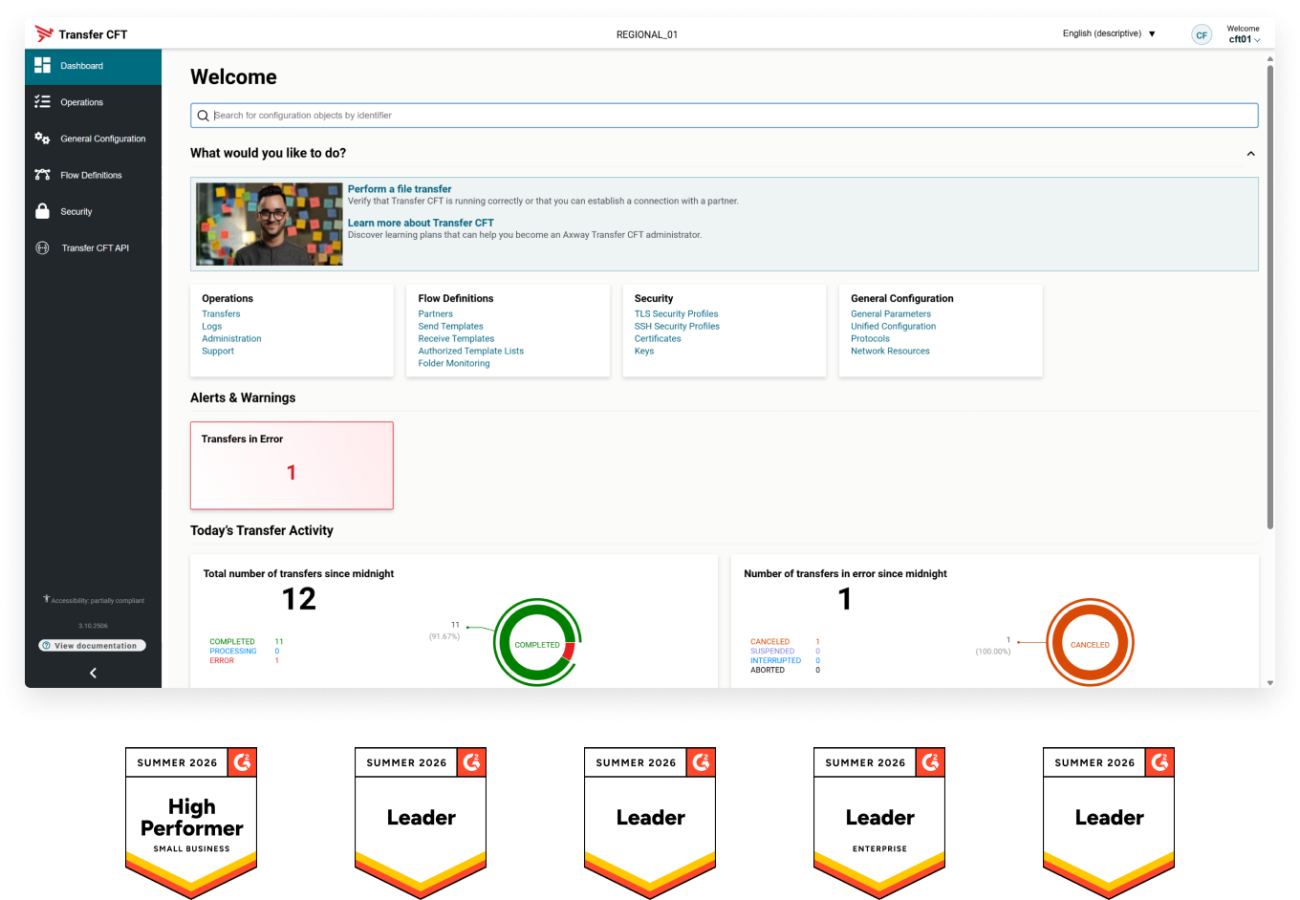Click the General Configuration gears icon
Image resolution: width=1300 pixels, height=900 pixels.
click(x=42, y=138)
